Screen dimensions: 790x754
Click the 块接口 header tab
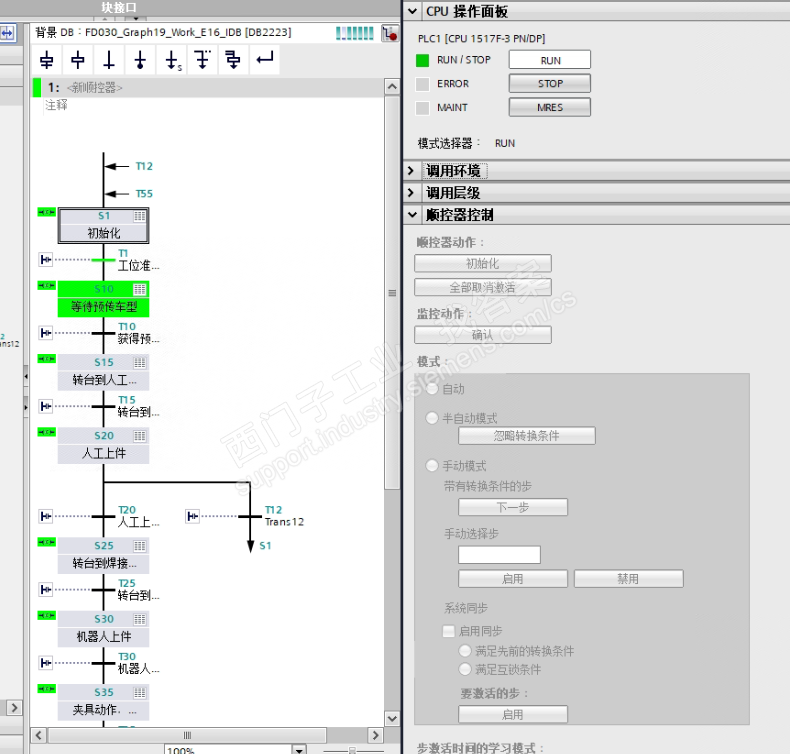119,7
